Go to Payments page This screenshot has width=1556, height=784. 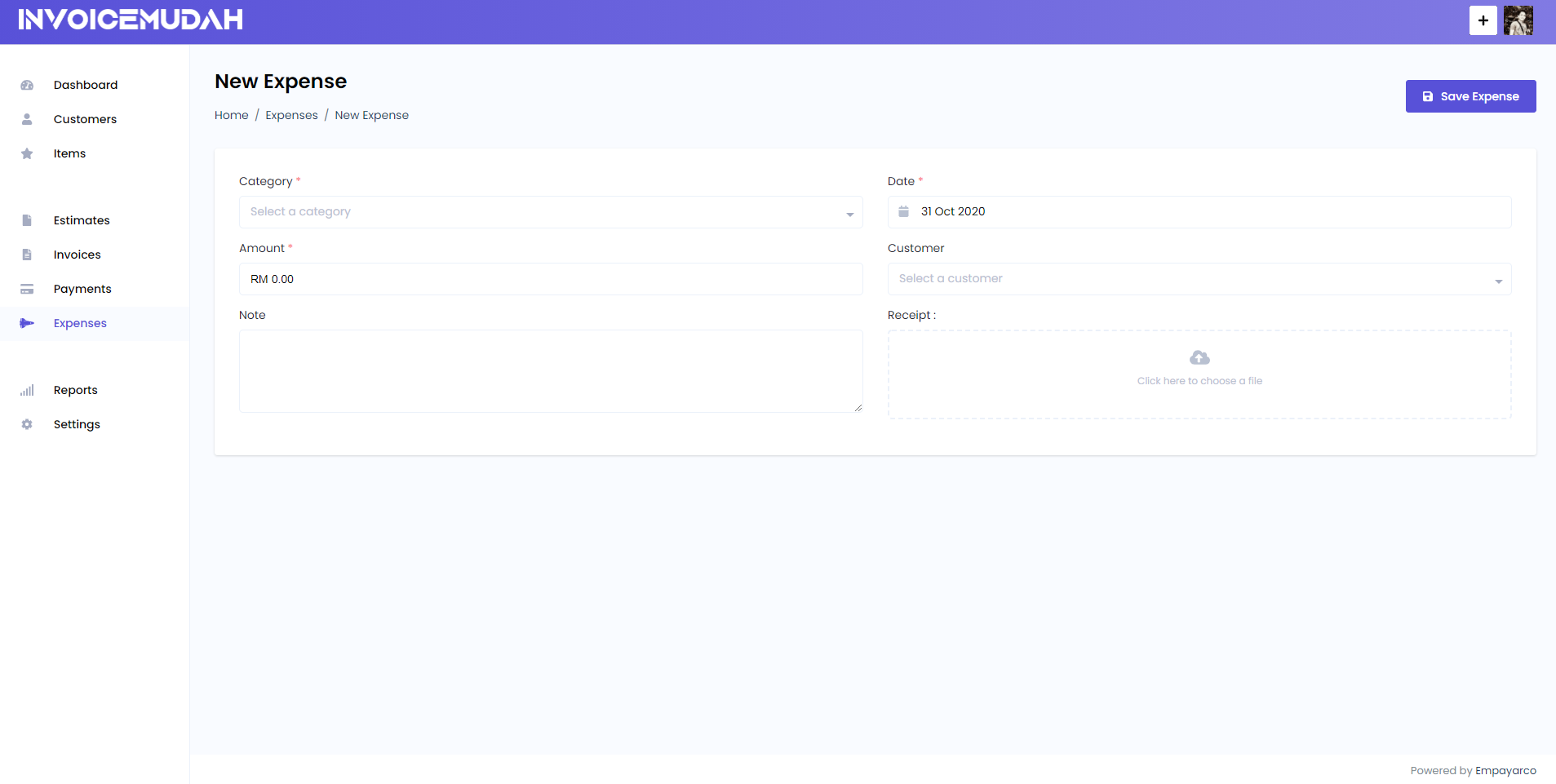(x=95, y=289)
